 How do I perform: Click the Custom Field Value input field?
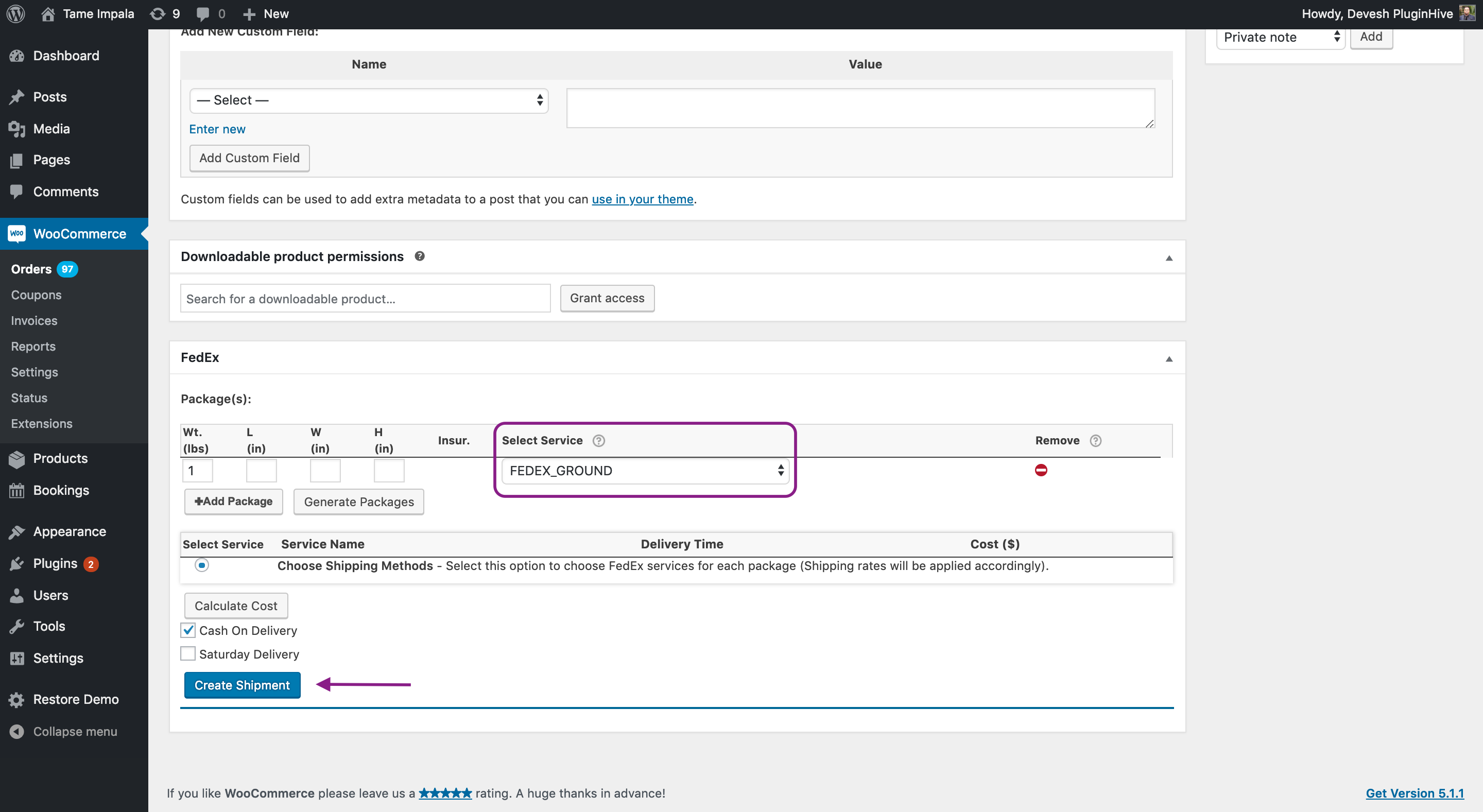(861, 107)
